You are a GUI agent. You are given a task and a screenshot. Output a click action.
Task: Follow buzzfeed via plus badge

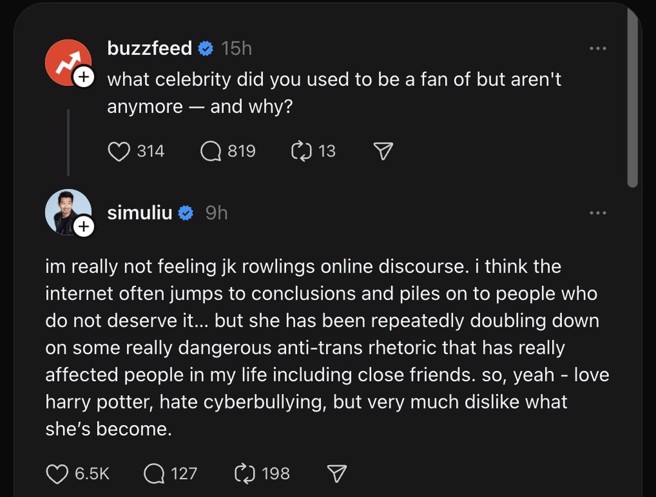[x=84, y=77]
